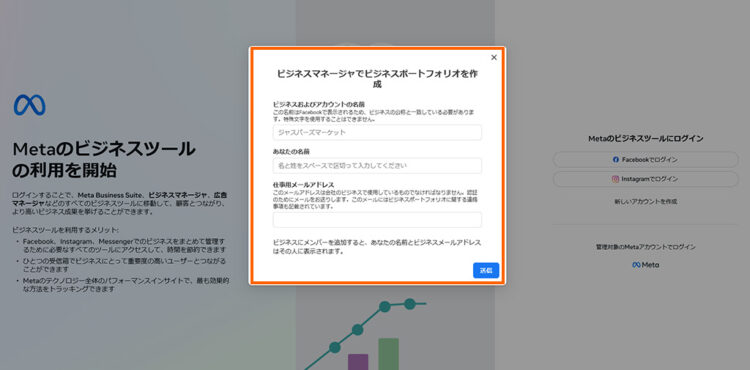This screenshot has width=750, height=370.
Task: Open the 管理対象のMetaアカウントでログイン link
Action: pyautogui.click(x=646, y=247)
